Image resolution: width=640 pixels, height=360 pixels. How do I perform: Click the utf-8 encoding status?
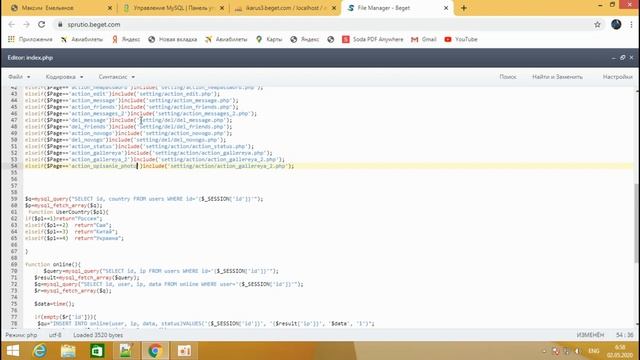coord(55,335)
